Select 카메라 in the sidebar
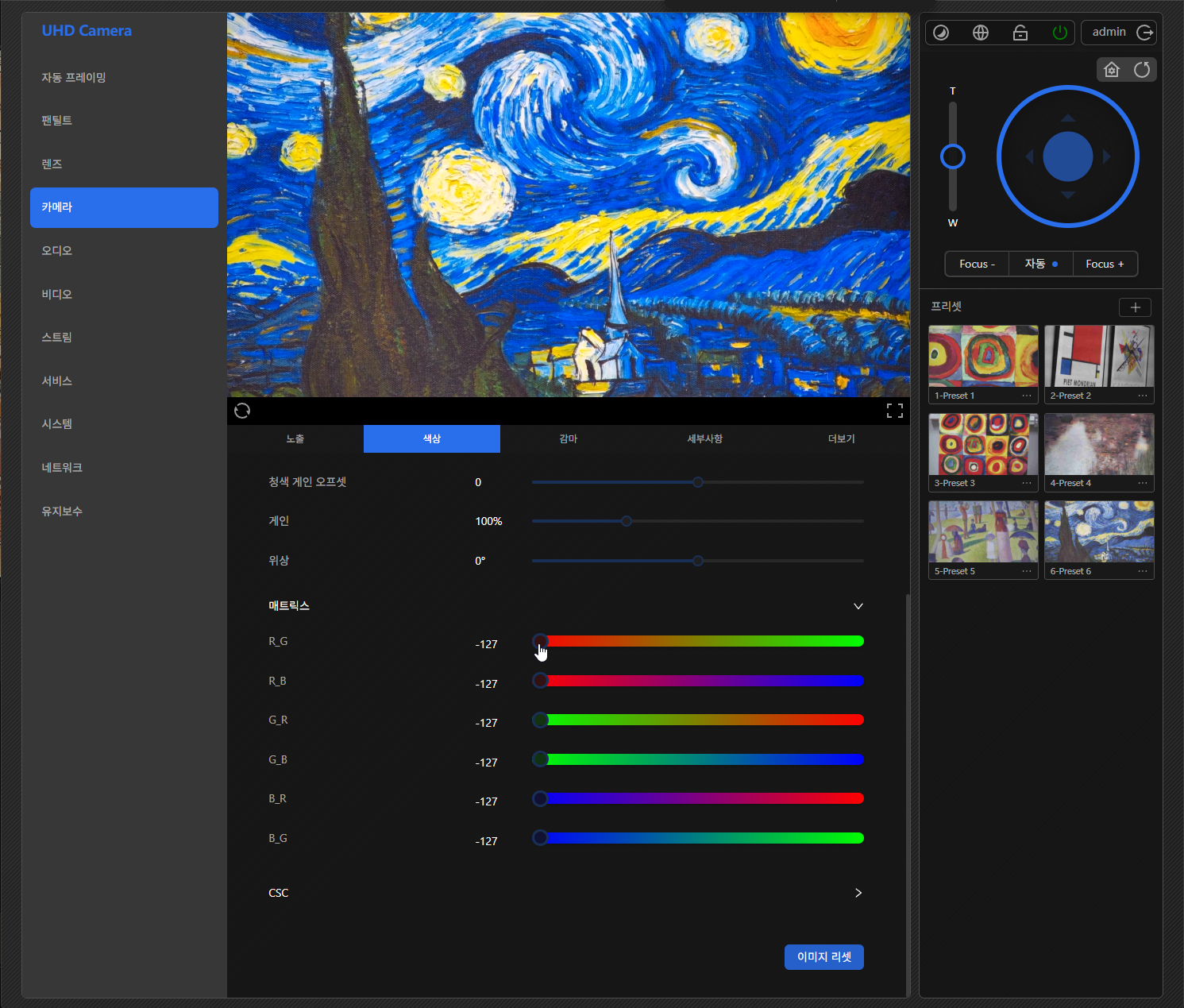 [x=124, y=207]
